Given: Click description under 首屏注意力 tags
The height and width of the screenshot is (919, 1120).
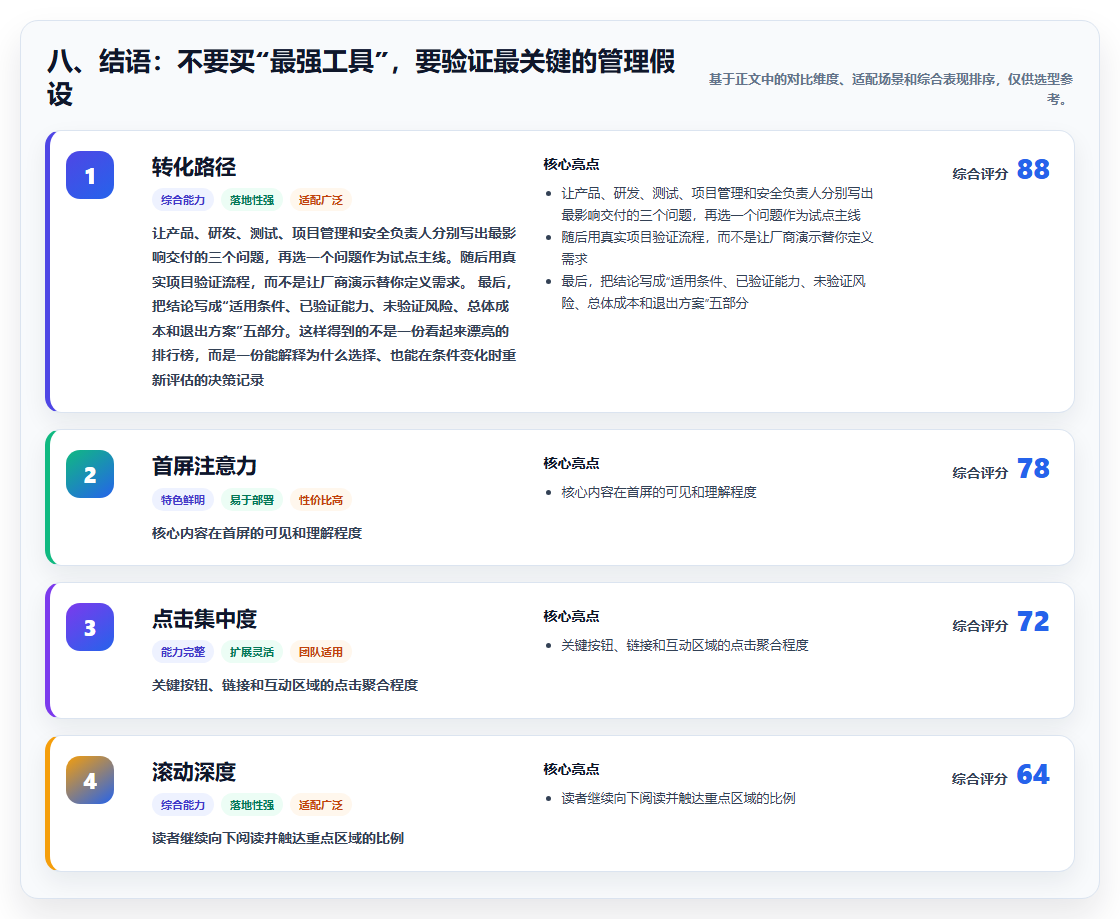Looking at the screenshot, I should click(257, 533).
